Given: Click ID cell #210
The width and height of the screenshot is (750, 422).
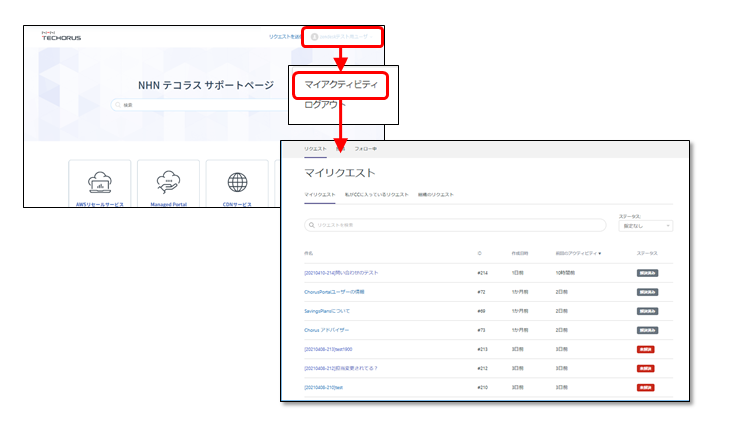Looking at the screenshot, I should (482, 388).
